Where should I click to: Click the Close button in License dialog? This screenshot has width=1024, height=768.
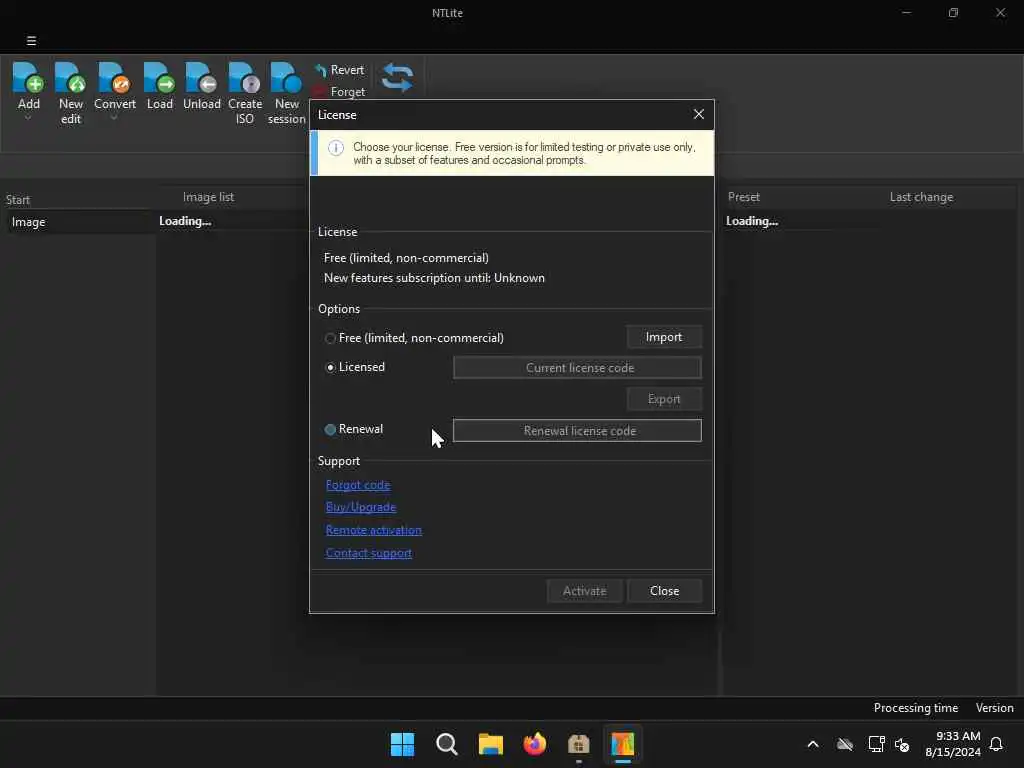[x=664, y=591]
